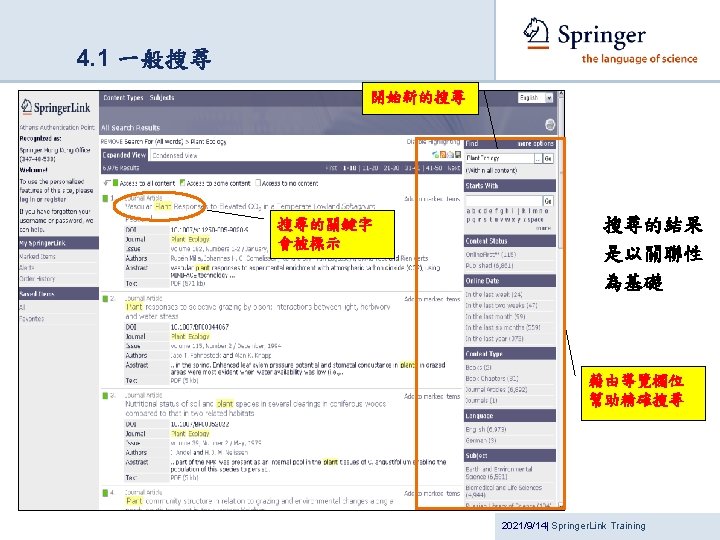Screen dimensions: 720x540
Task: Click 'Add to marked items' for result 4
Action: 432,494
